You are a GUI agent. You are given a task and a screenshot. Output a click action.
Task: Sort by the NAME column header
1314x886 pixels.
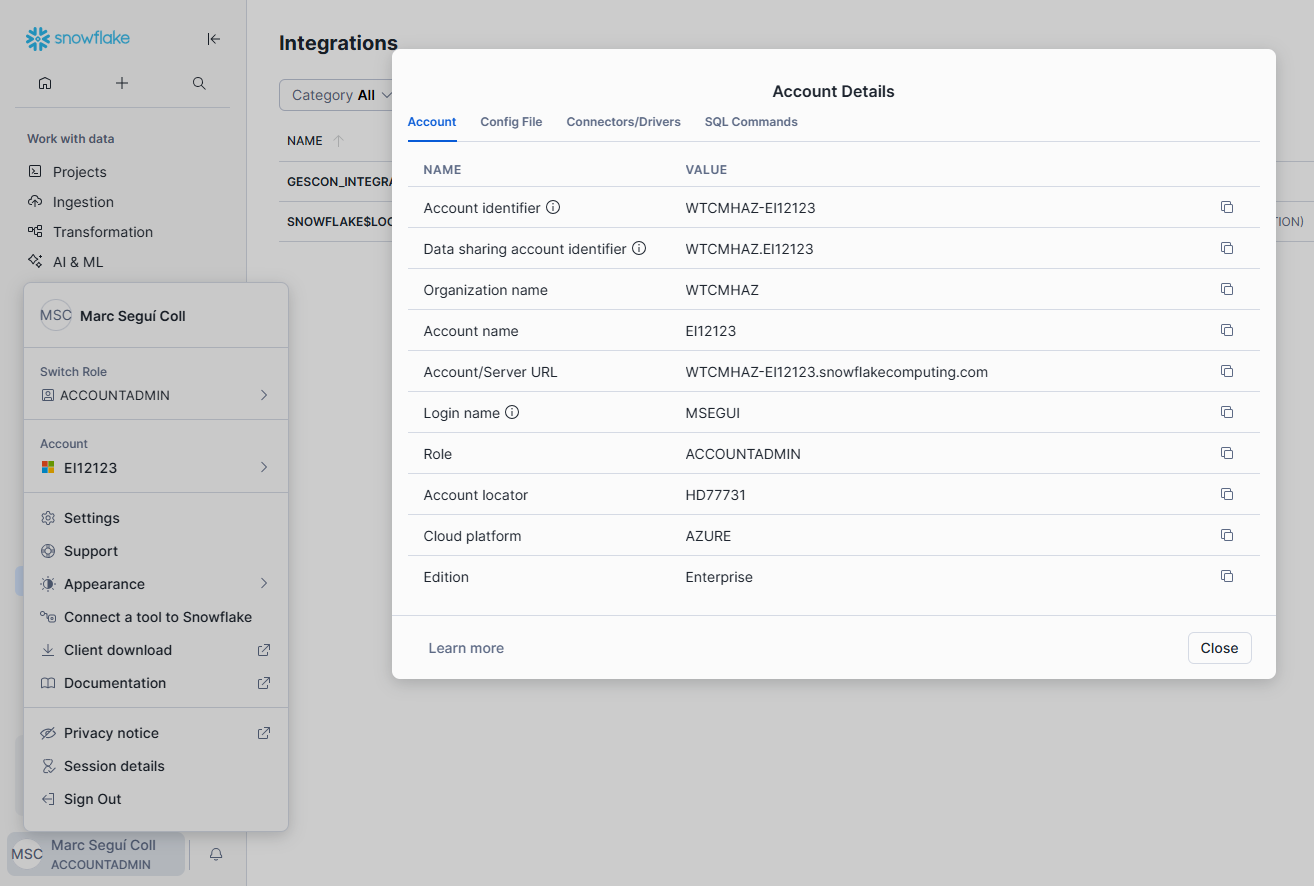[305, 141]
